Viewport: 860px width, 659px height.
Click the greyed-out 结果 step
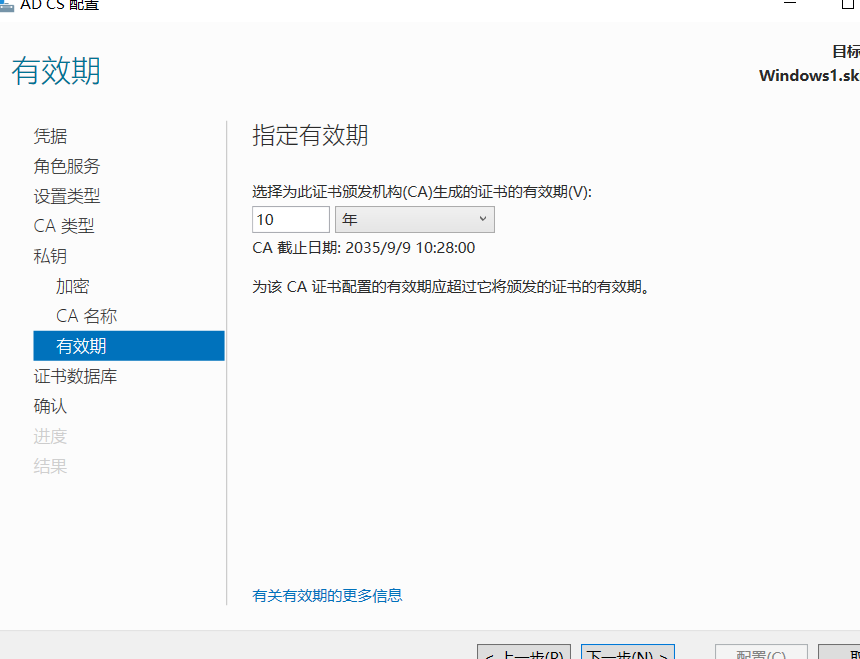tap(51, 466)
